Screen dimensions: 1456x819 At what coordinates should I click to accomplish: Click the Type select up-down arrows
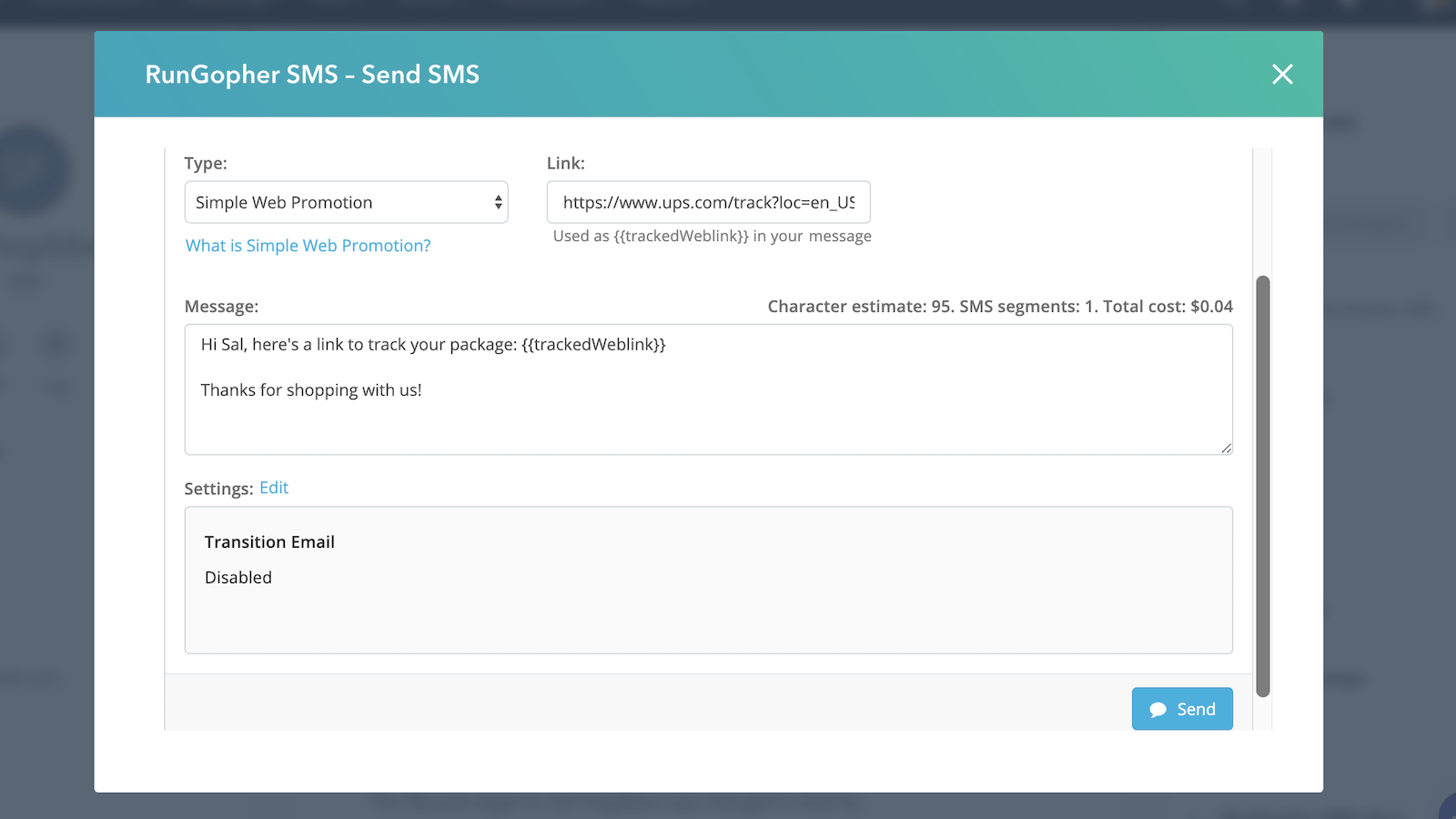[498, 202]
